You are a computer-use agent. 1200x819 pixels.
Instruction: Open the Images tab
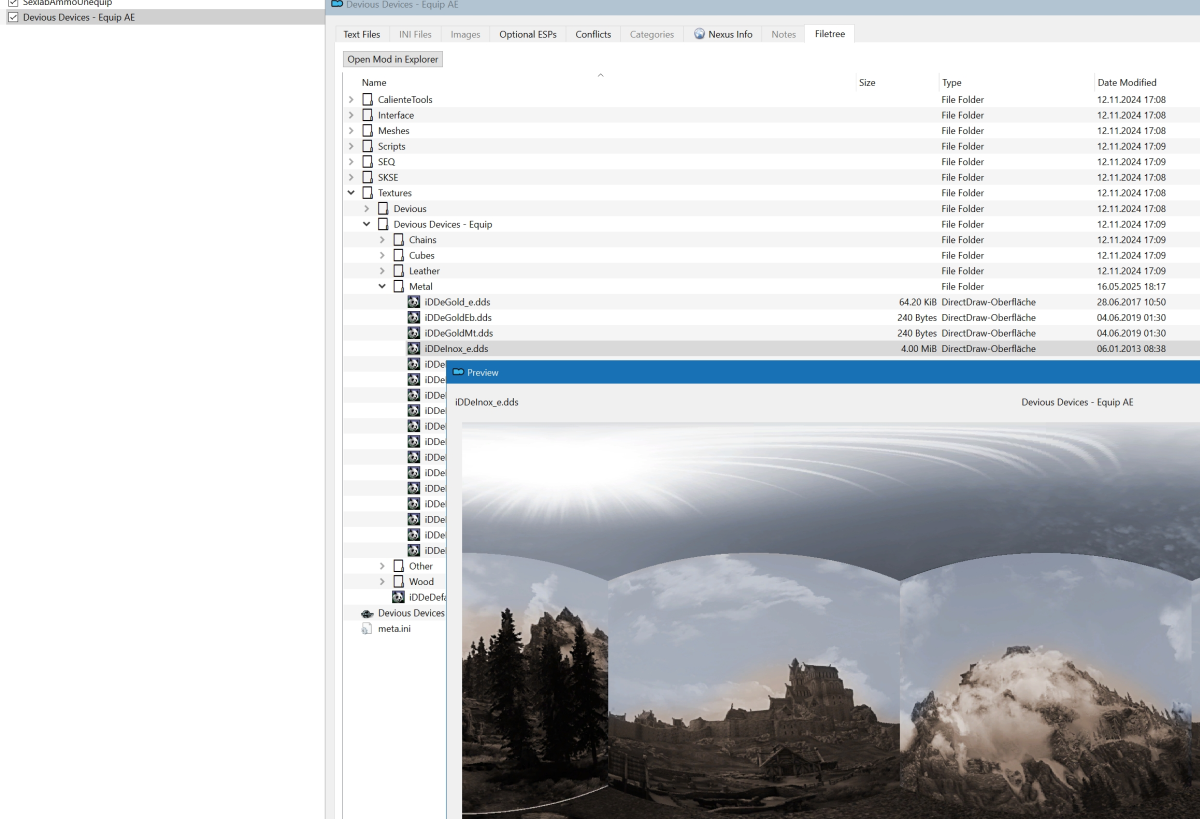[465, 34]
